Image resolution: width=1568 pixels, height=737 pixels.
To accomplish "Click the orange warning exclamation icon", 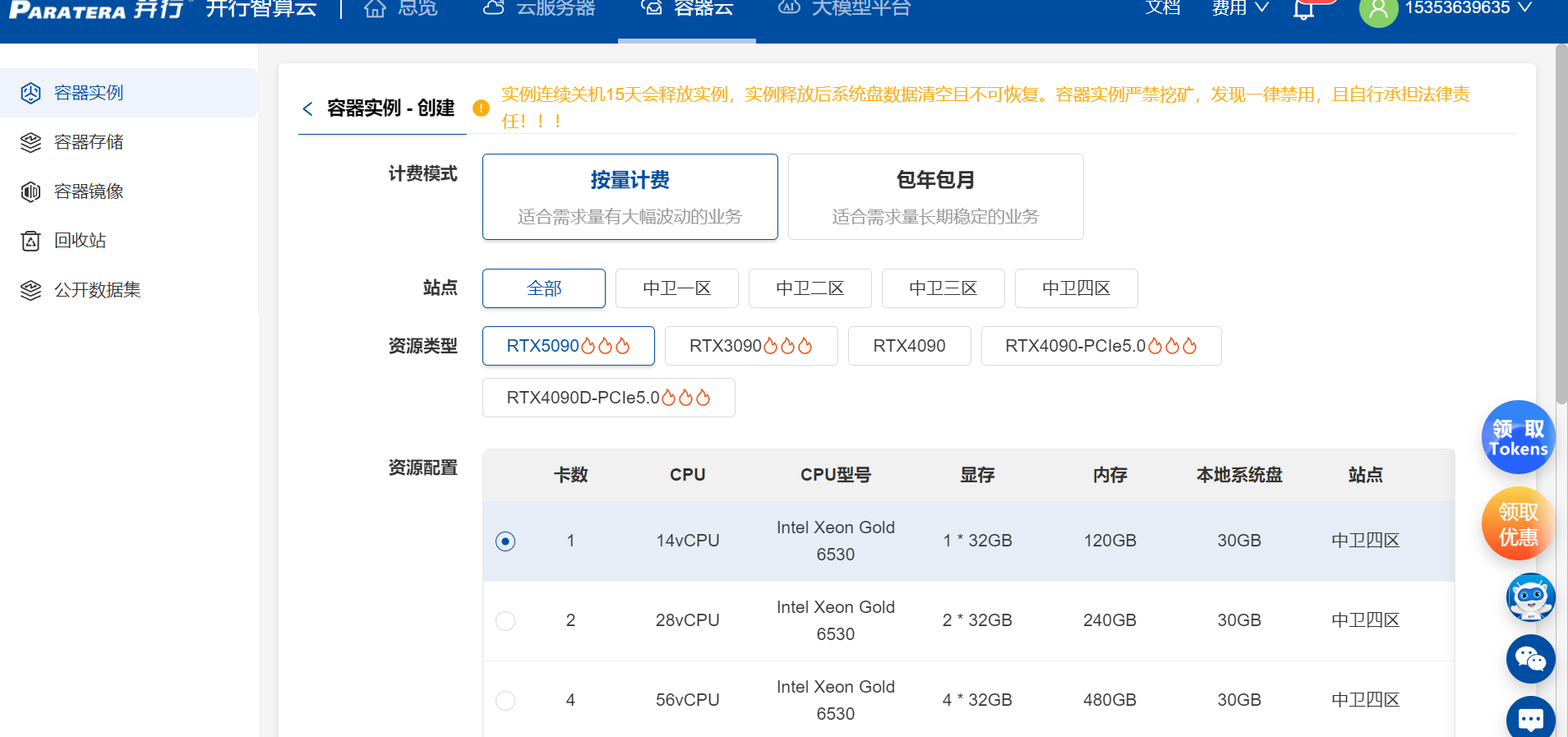I will [x=482, y=108].
